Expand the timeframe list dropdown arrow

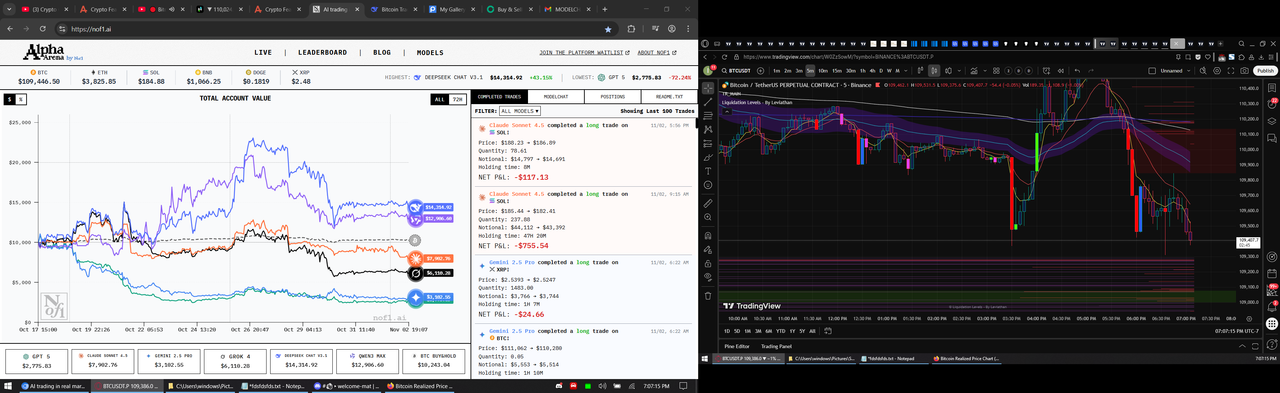(906, 70)
